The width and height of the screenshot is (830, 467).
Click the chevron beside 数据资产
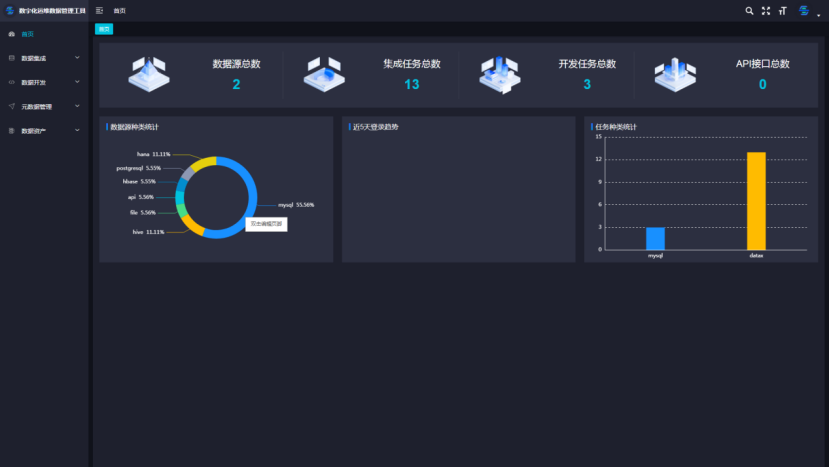click(77, 130)
